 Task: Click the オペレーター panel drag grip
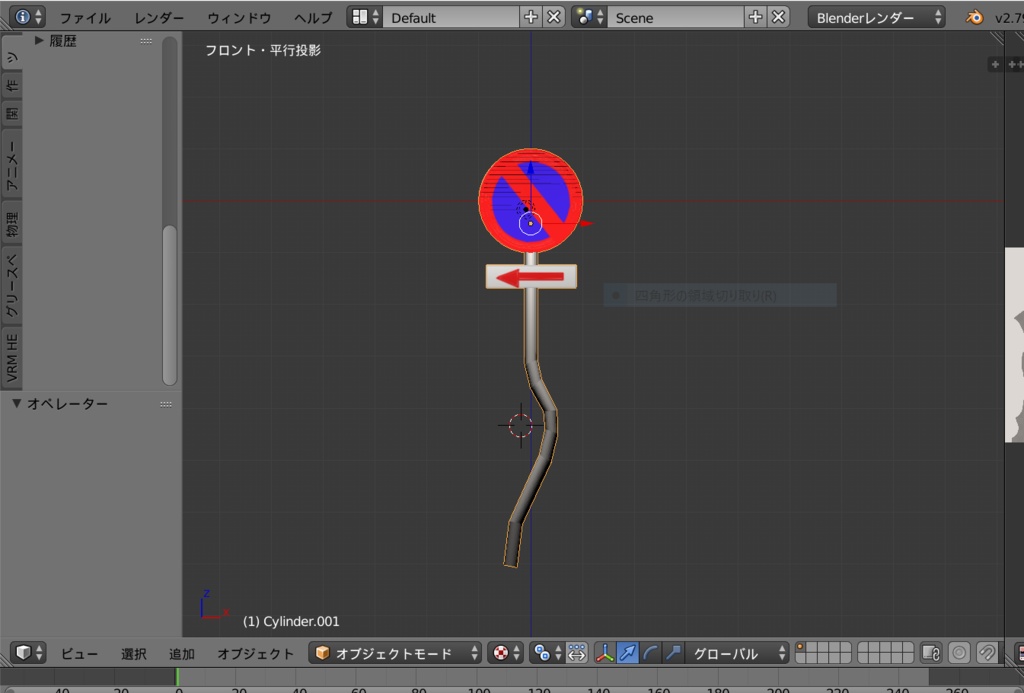coord(166,404)
